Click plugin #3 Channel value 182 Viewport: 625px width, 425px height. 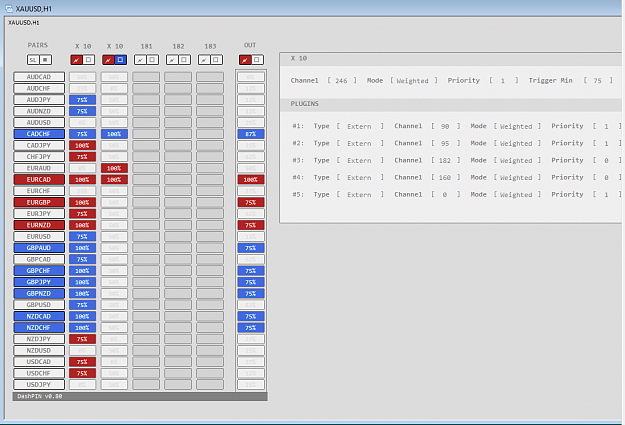445,161
